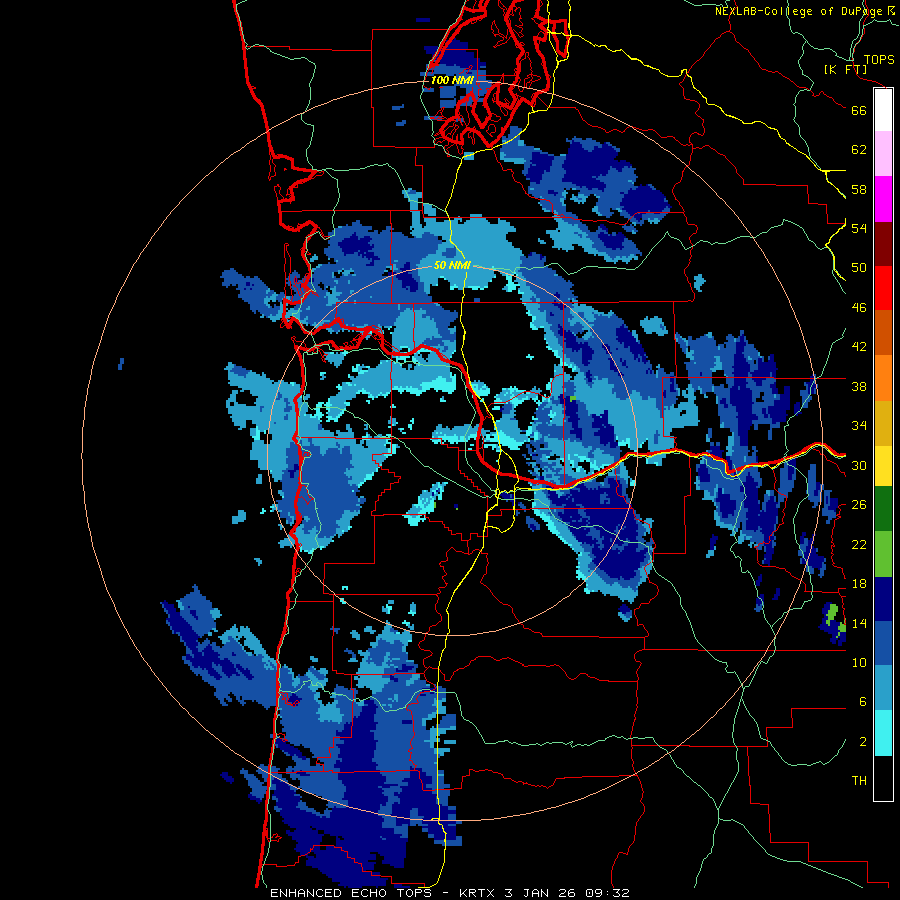This screenshot has height=900, width=900.
Task: Click the dark navy legend swatch
Action: (x=883, y=599)
